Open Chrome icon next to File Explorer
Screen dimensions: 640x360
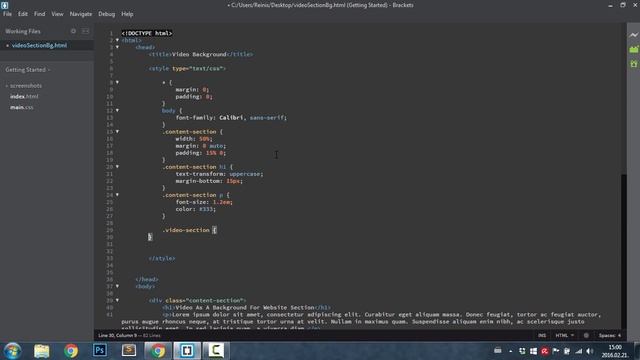pos(71,351)
